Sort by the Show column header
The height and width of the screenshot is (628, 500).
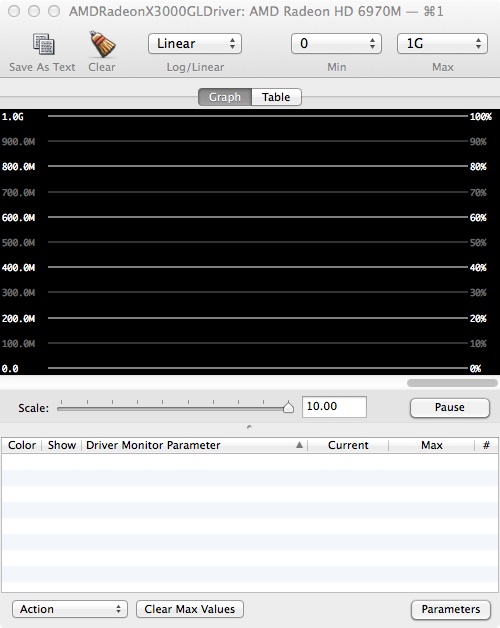click(62, 445)
